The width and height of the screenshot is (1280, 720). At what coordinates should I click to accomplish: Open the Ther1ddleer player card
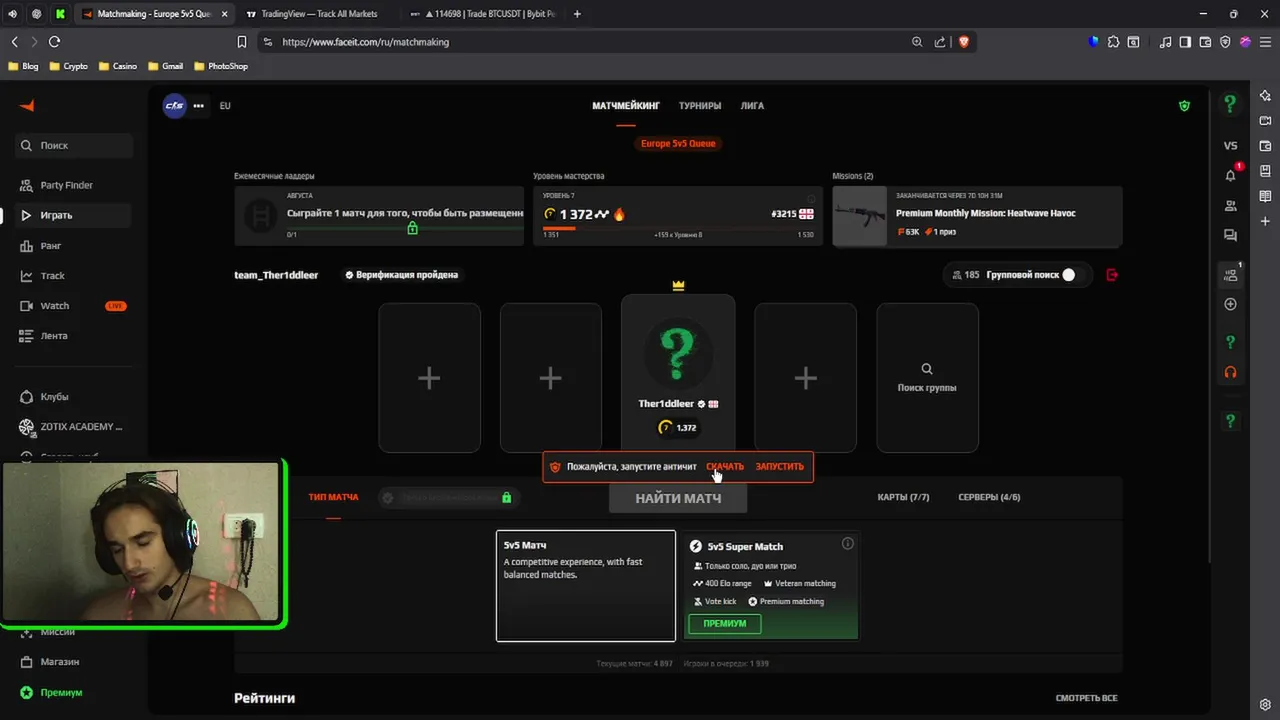tap(678, 373)
